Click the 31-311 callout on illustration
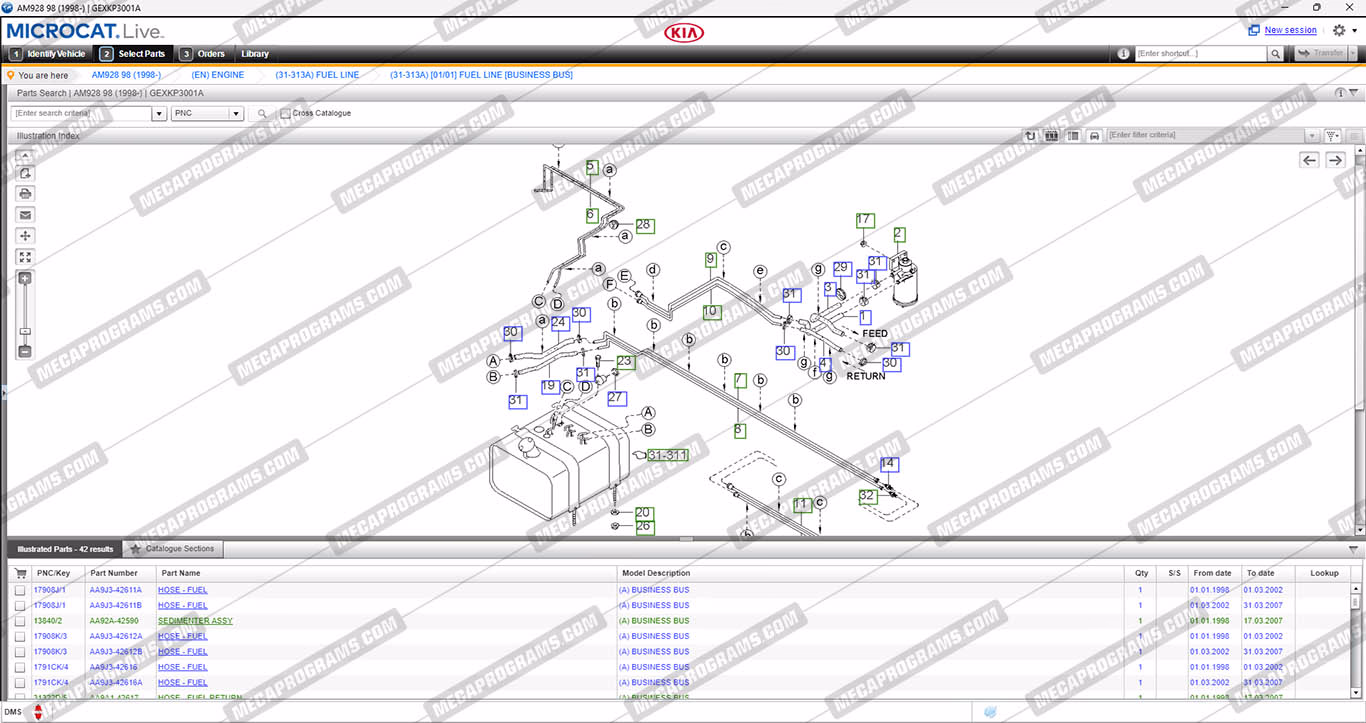This screenshot has height=723, width=1366. [x=667, y=455]
